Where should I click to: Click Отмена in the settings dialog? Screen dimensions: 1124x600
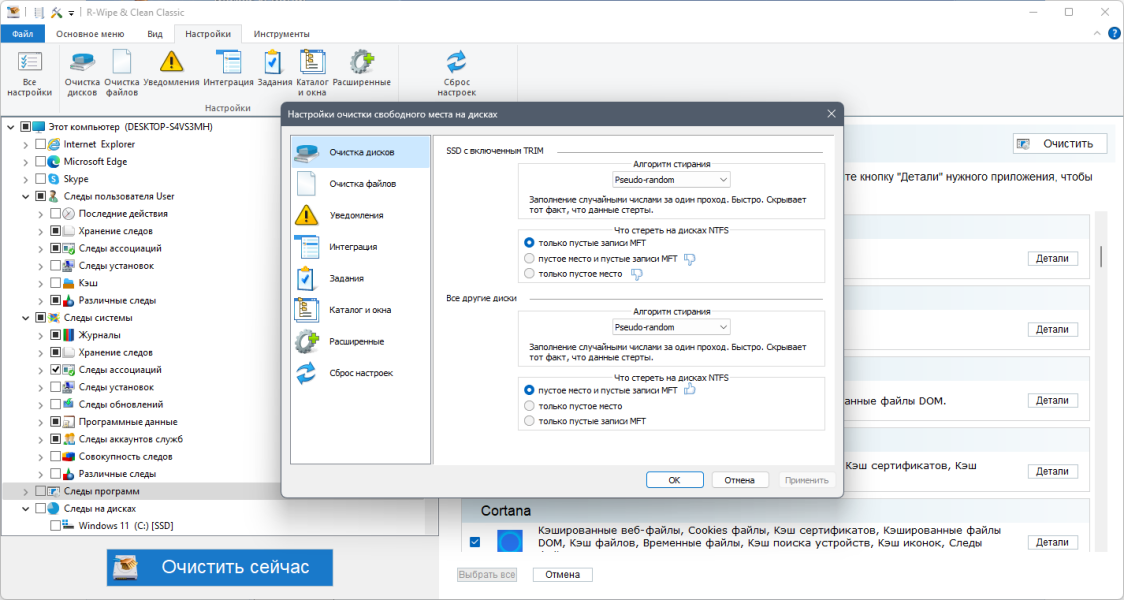tap(739, 480)
